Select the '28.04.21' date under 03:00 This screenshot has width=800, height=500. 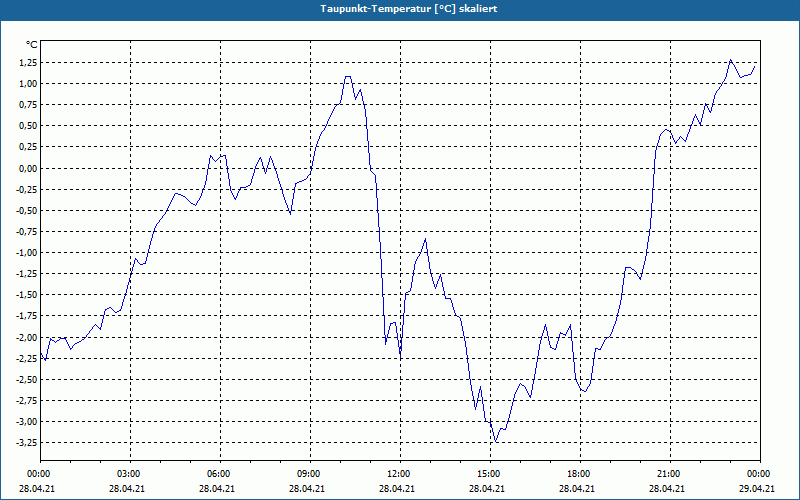click(x=127, y=488)
